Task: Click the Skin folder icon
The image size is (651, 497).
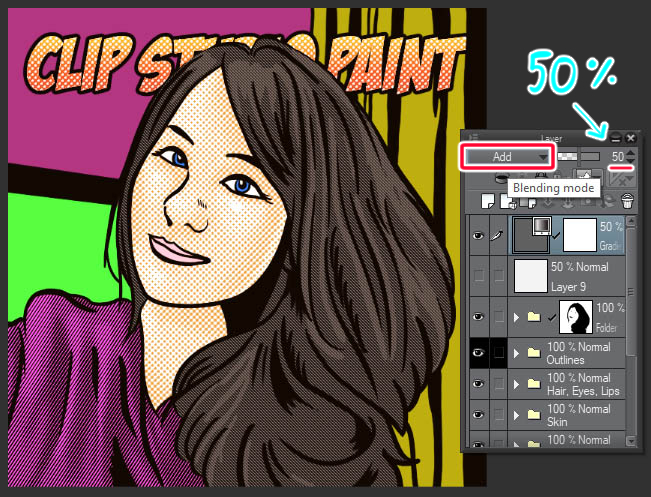Action: (x=534, y=415)
